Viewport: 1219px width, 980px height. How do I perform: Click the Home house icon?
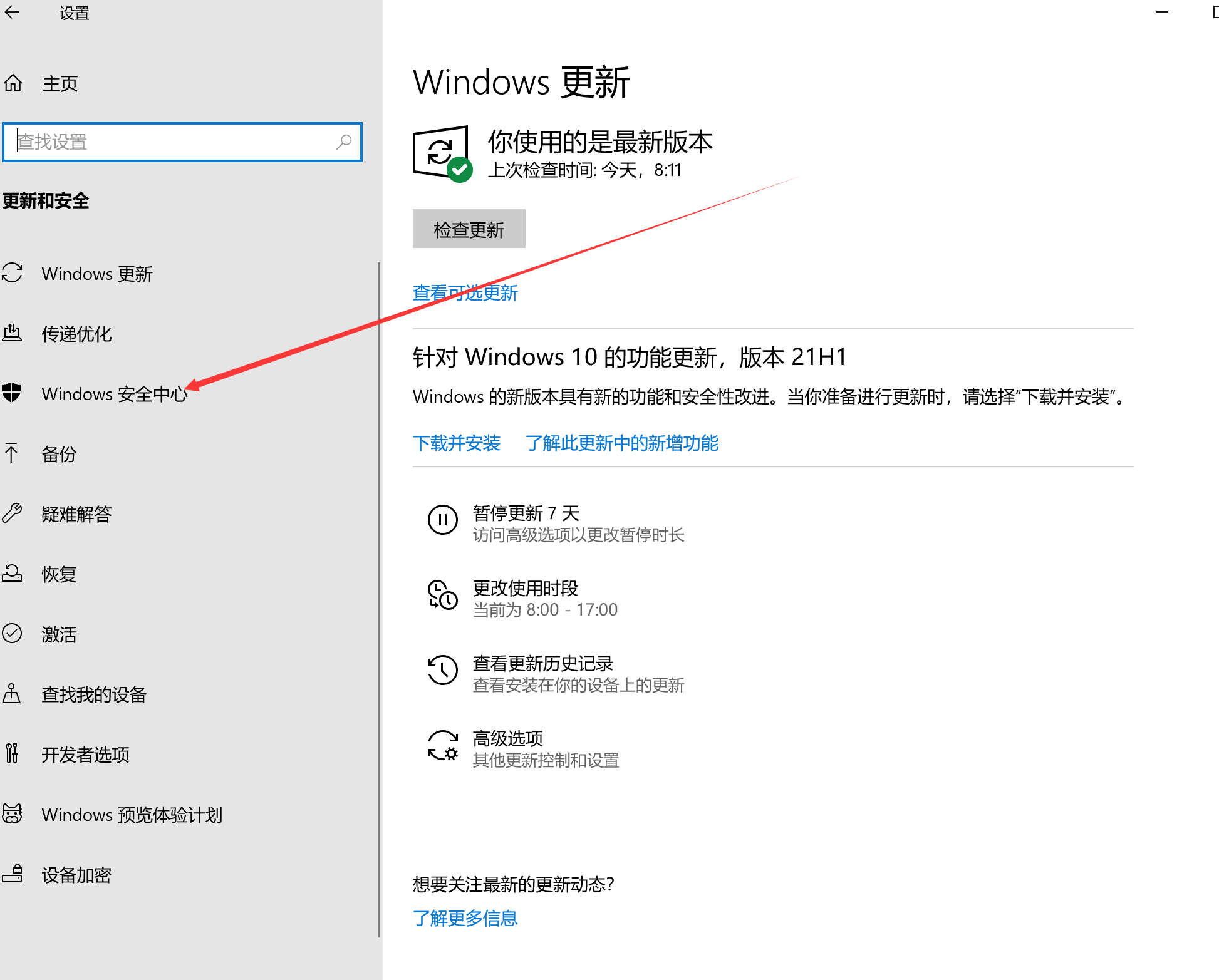click(x=13, y=83)
